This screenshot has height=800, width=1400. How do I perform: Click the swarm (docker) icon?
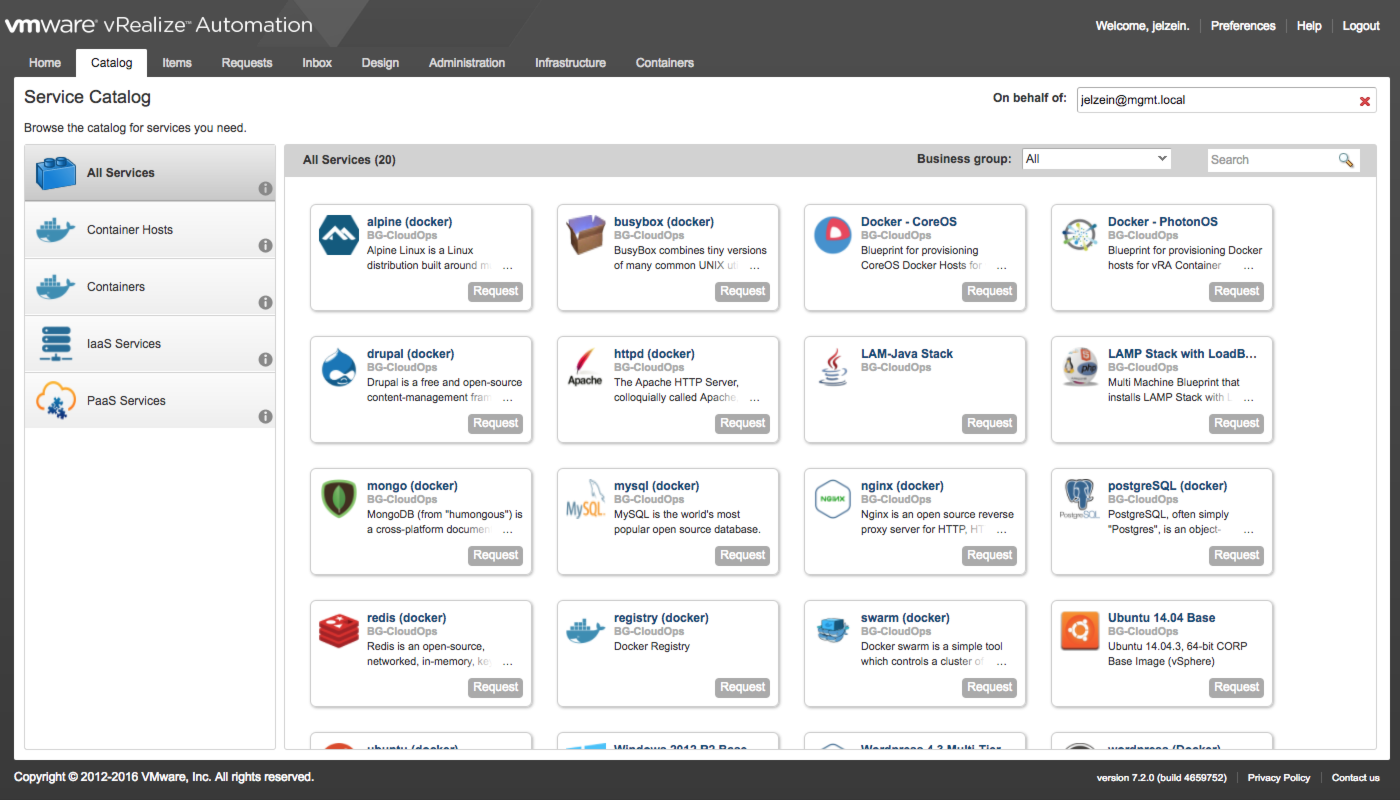[832, 631]
